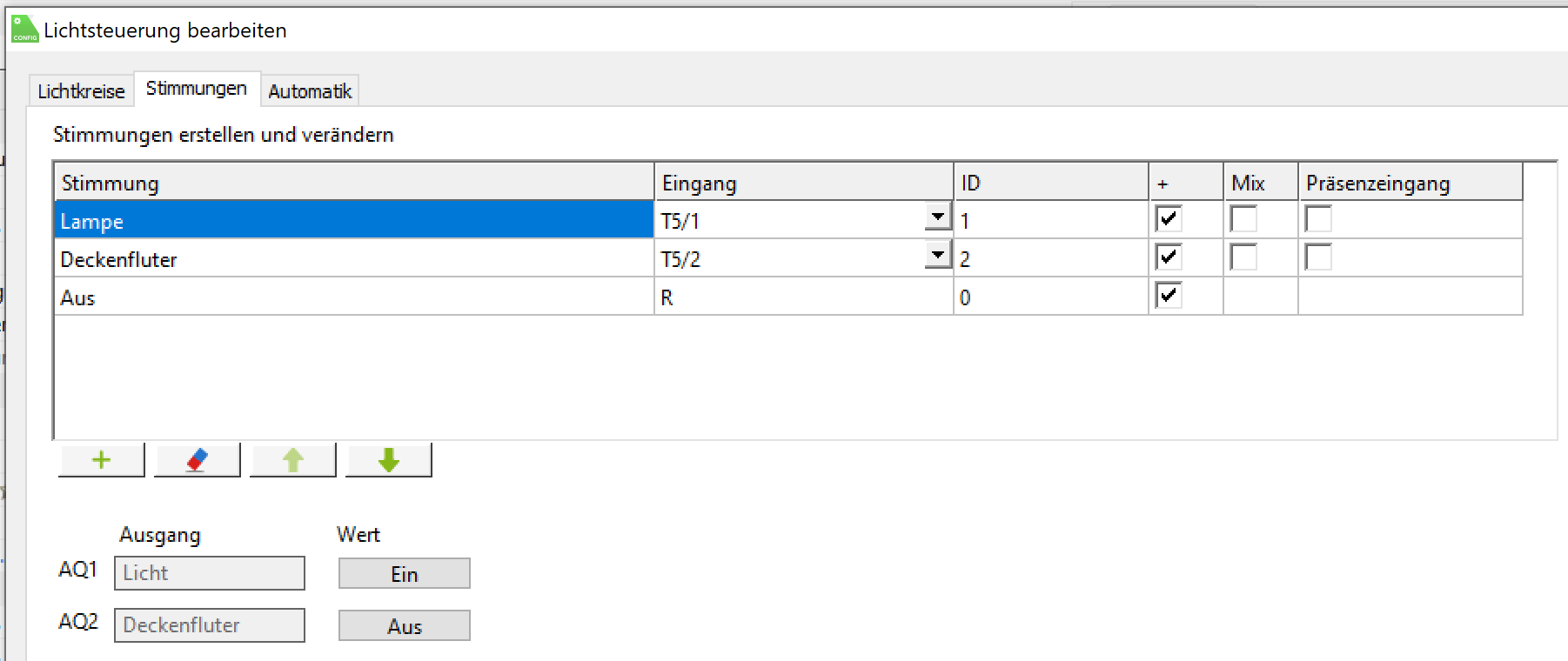The image size is (1568, 661).
Task: Switch to the Lichtkreise tab
Action: pyautogui.click(x=81, y=91)
